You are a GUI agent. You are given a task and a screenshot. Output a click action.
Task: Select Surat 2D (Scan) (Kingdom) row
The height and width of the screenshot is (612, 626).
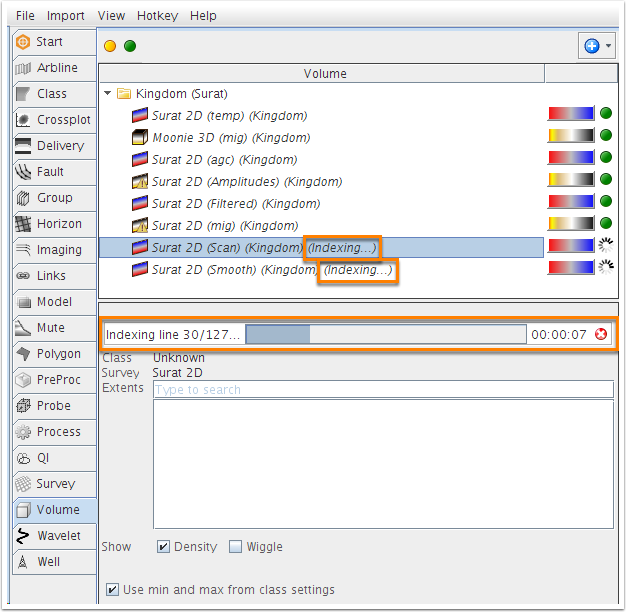point(321,248)
